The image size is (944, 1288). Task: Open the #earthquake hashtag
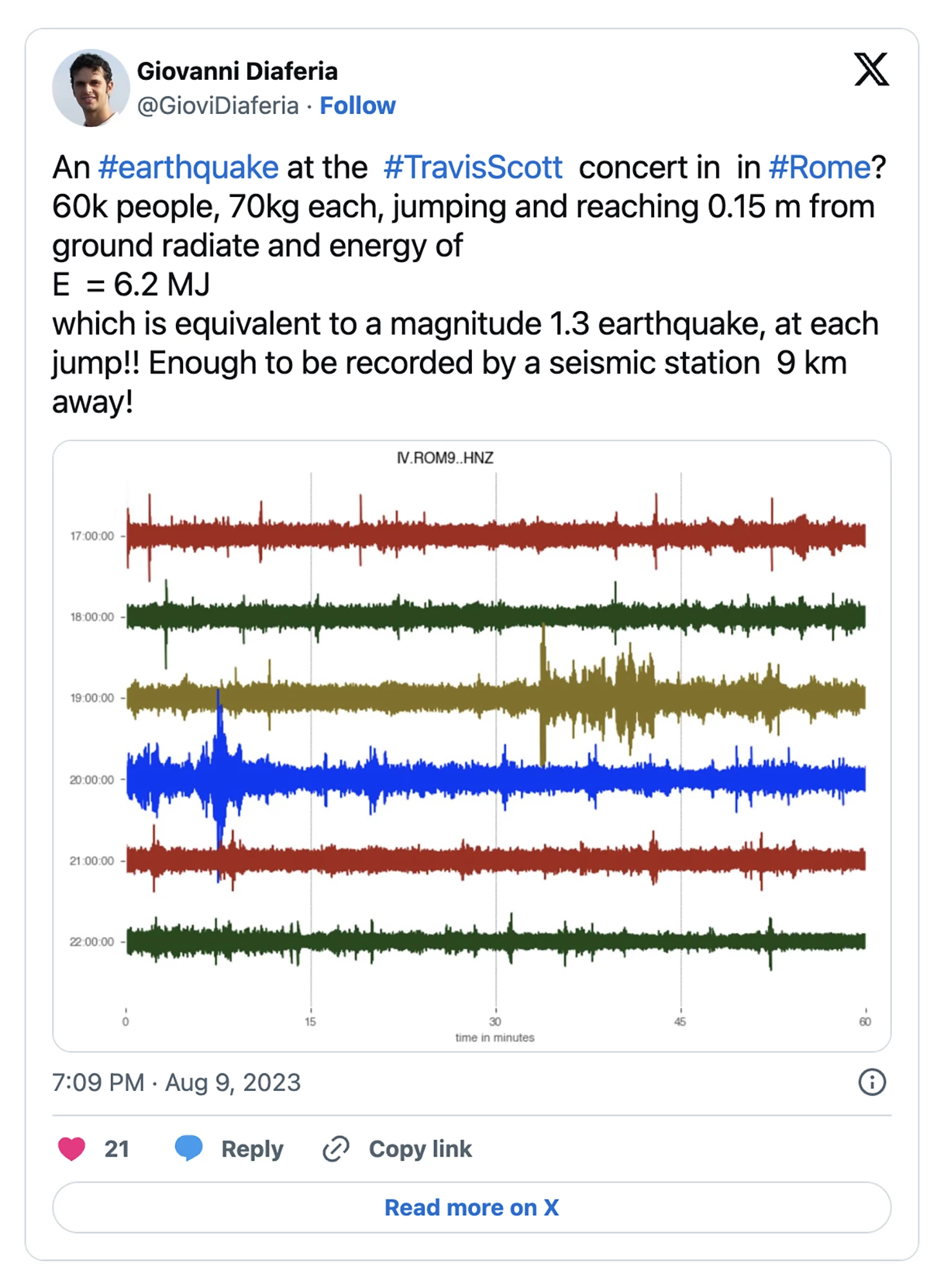[x=188, y=167]
